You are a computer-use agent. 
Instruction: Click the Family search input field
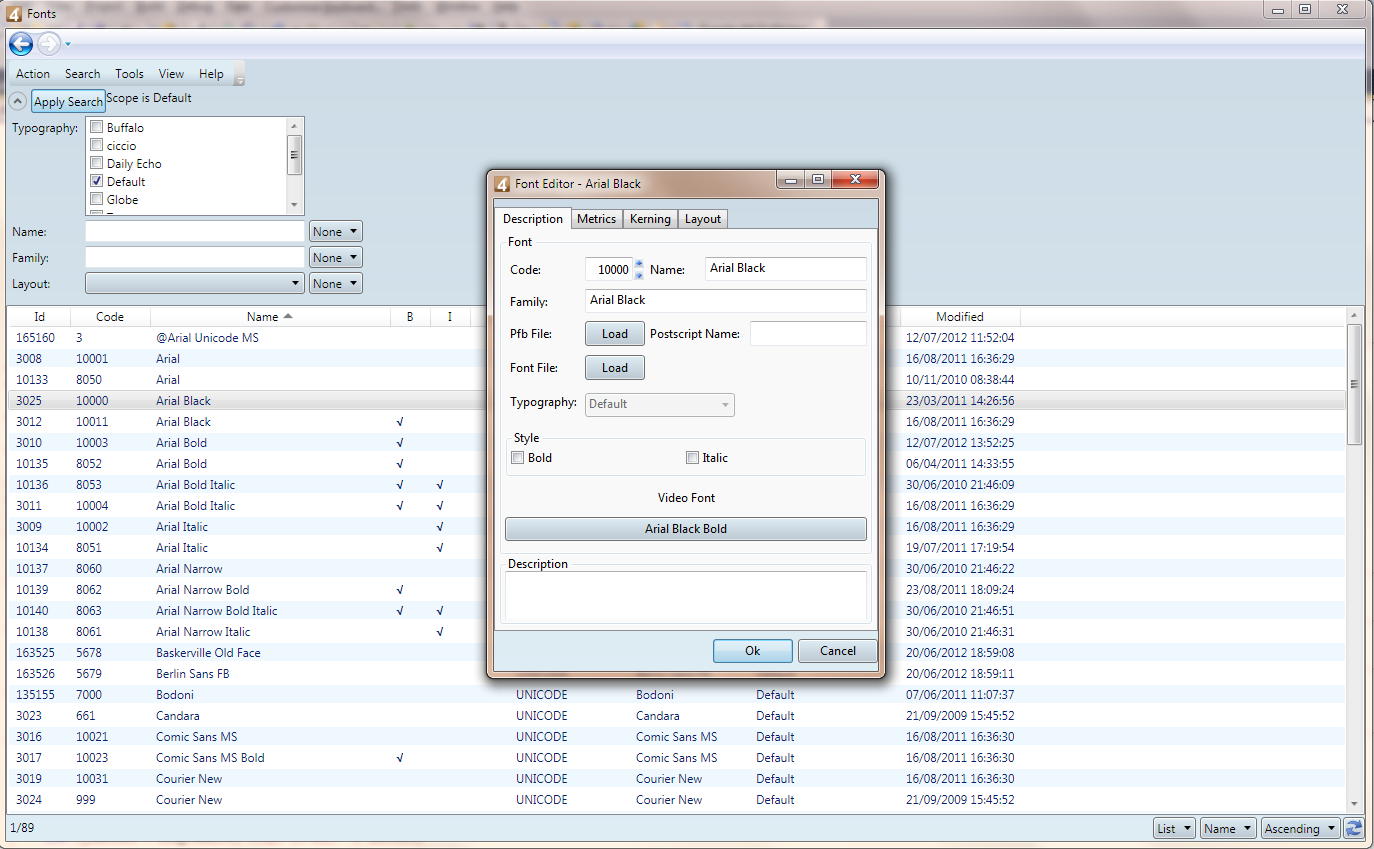click(195, 258)
